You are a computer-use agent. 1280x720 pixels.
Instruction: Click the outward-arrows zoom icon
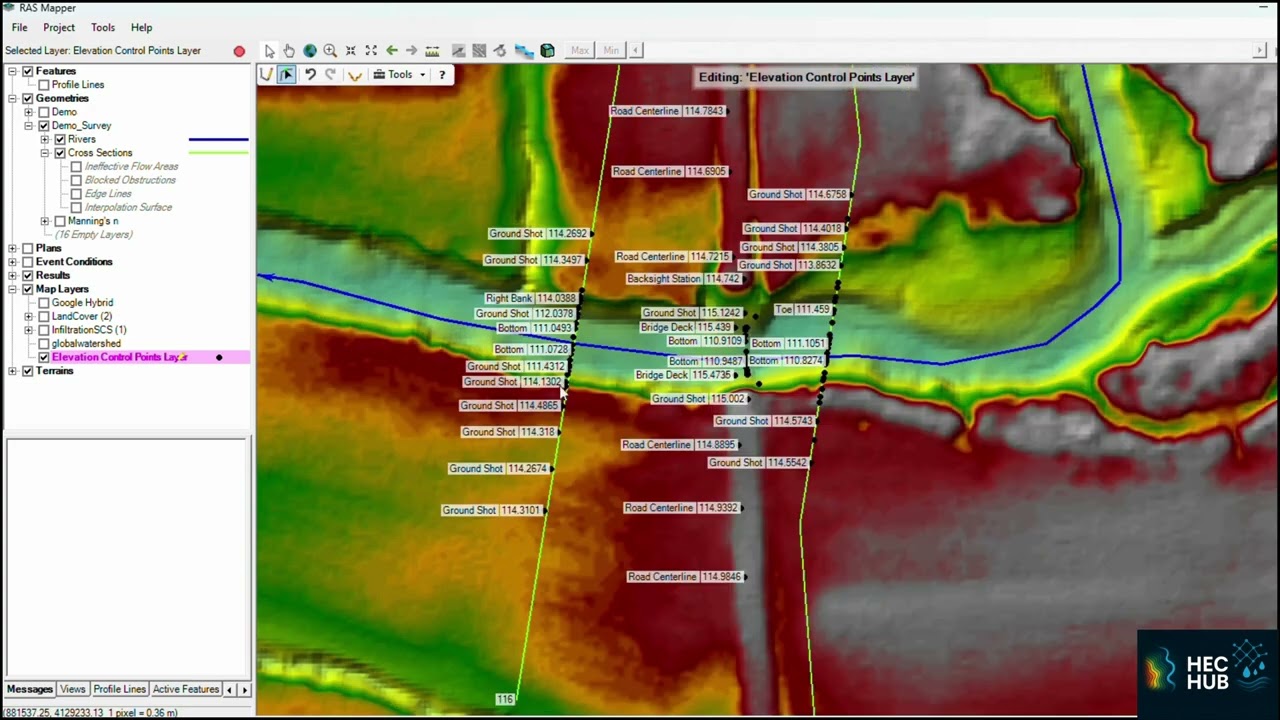pos(371,50)
